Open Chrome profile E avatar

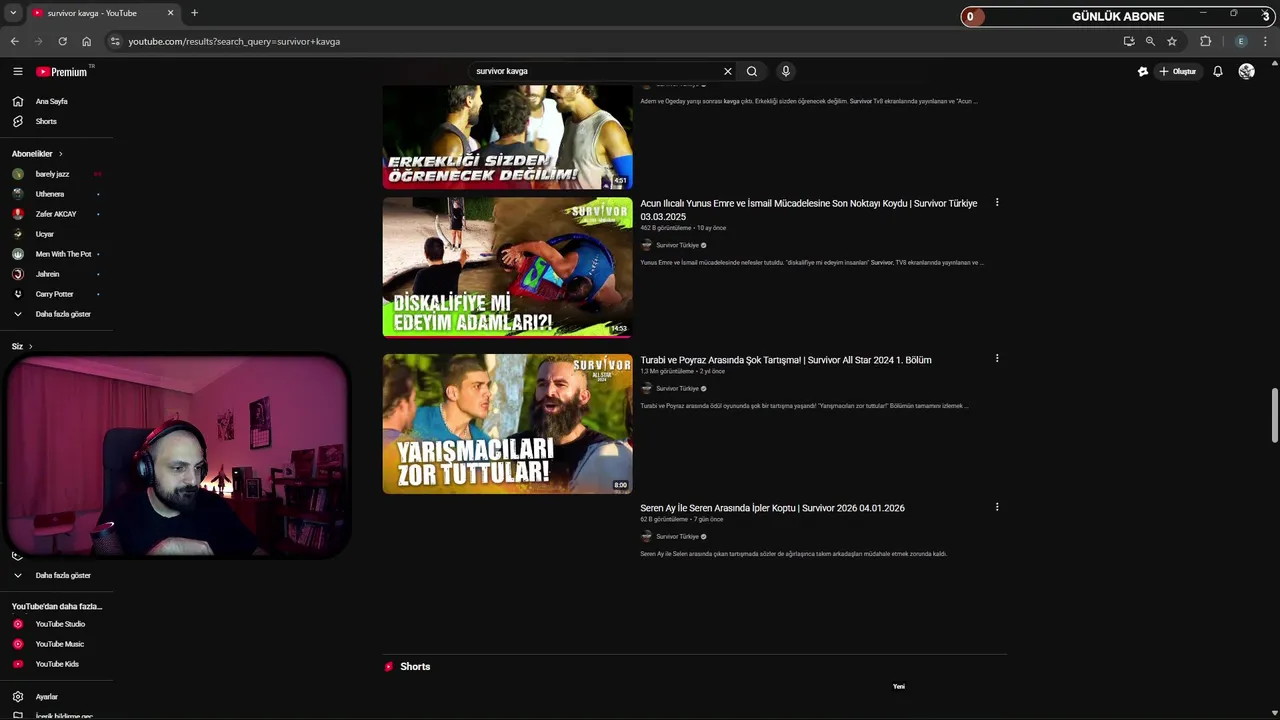tap(1241, 41)
